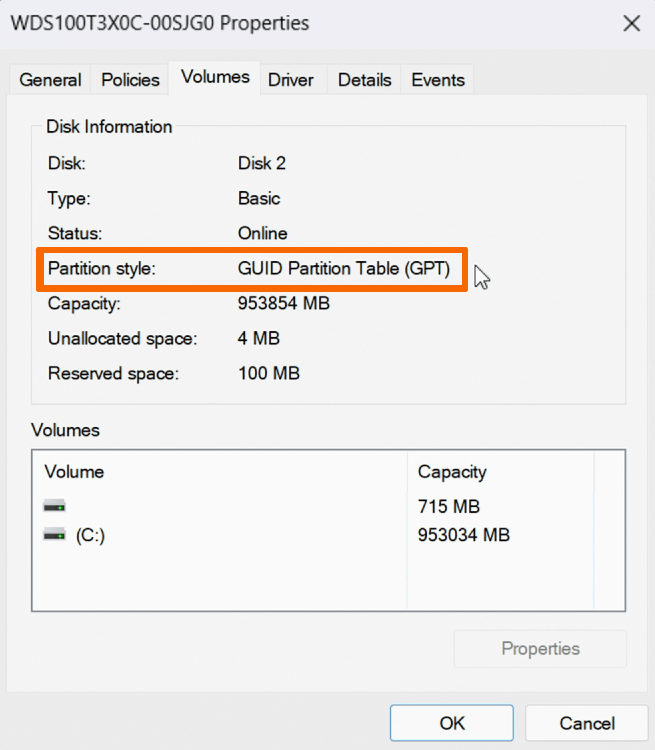
Task: Click the GUID Partition Table (GPT) value
Action: 344,269
